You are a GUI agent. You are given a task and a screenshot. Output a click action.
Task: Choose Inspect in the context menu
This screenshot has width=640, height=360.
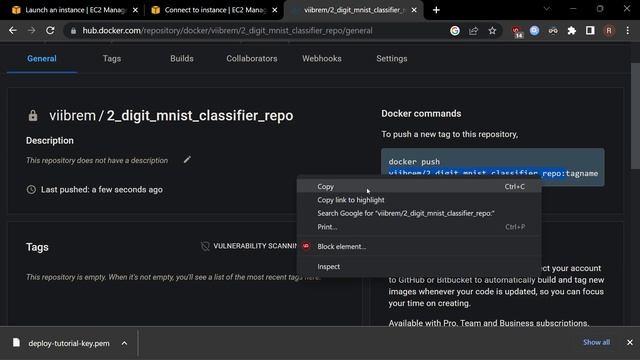[x=419, y=267]
